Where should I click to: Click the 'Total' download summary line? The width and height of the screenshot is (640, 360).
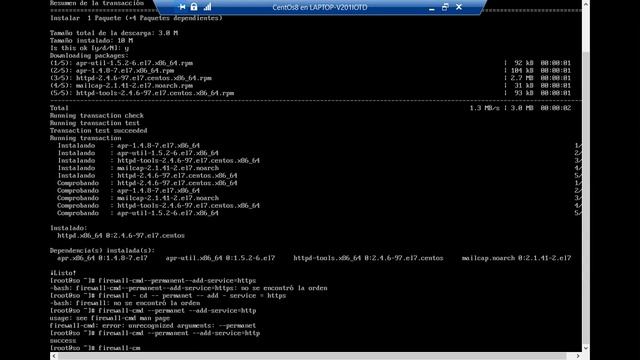[x=311, y=108]
